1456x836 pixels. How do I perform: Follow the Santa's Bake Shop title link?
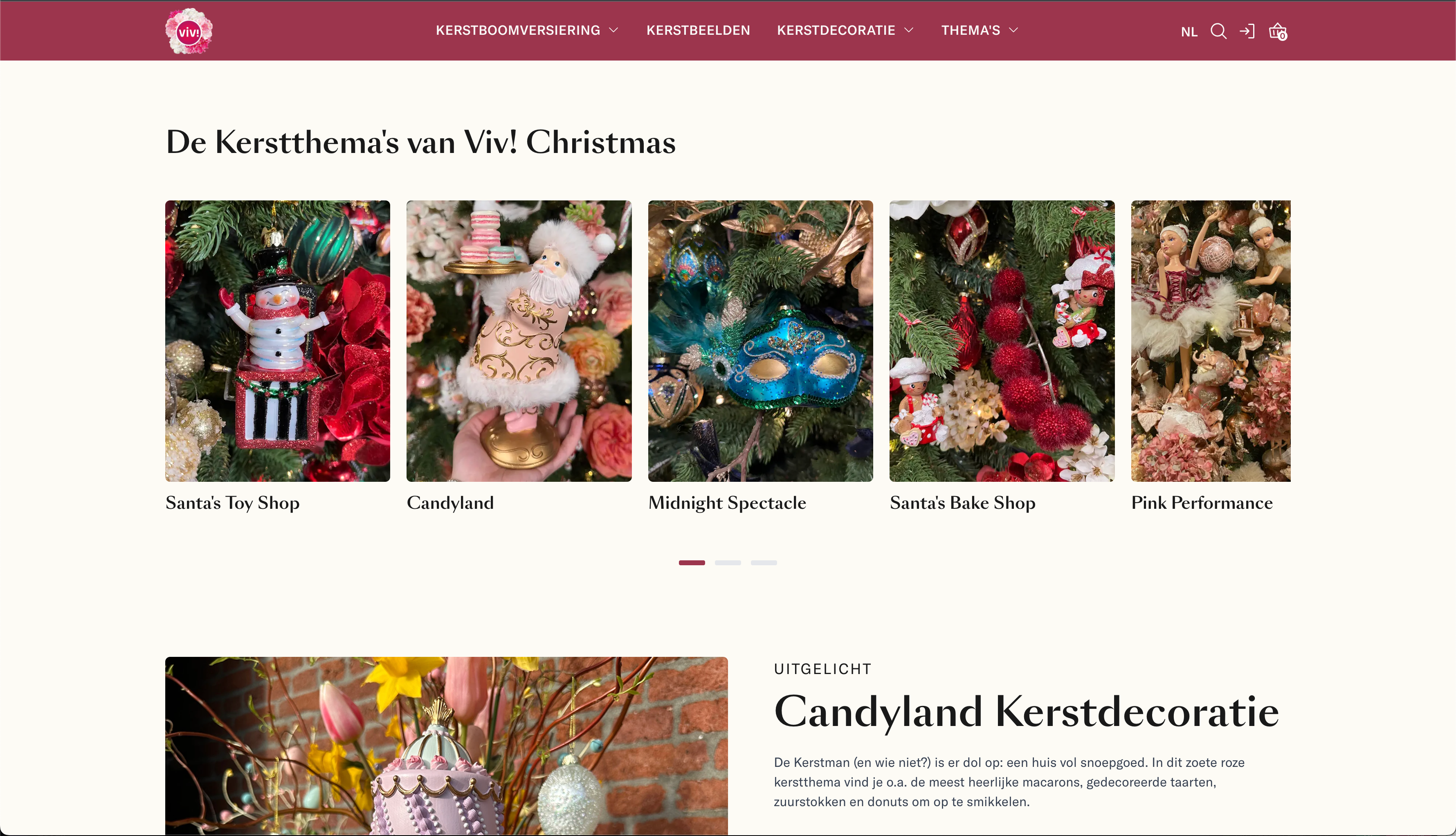tap(962, 503)
